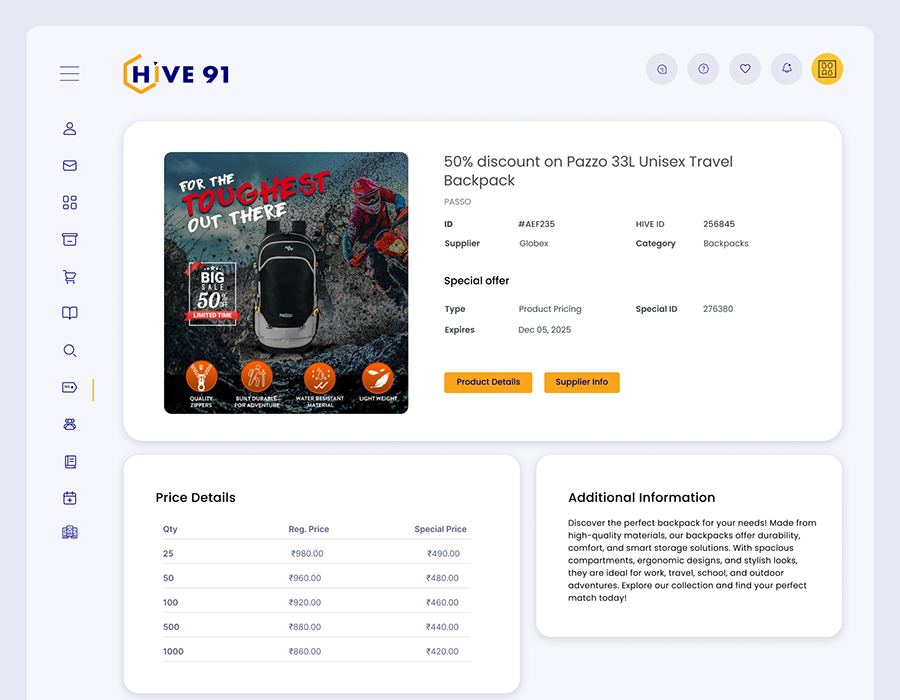The image size is (900, 700).
Task: Click the Reg. Price column header
Action: pyautogui.click(x=309, y=529)
